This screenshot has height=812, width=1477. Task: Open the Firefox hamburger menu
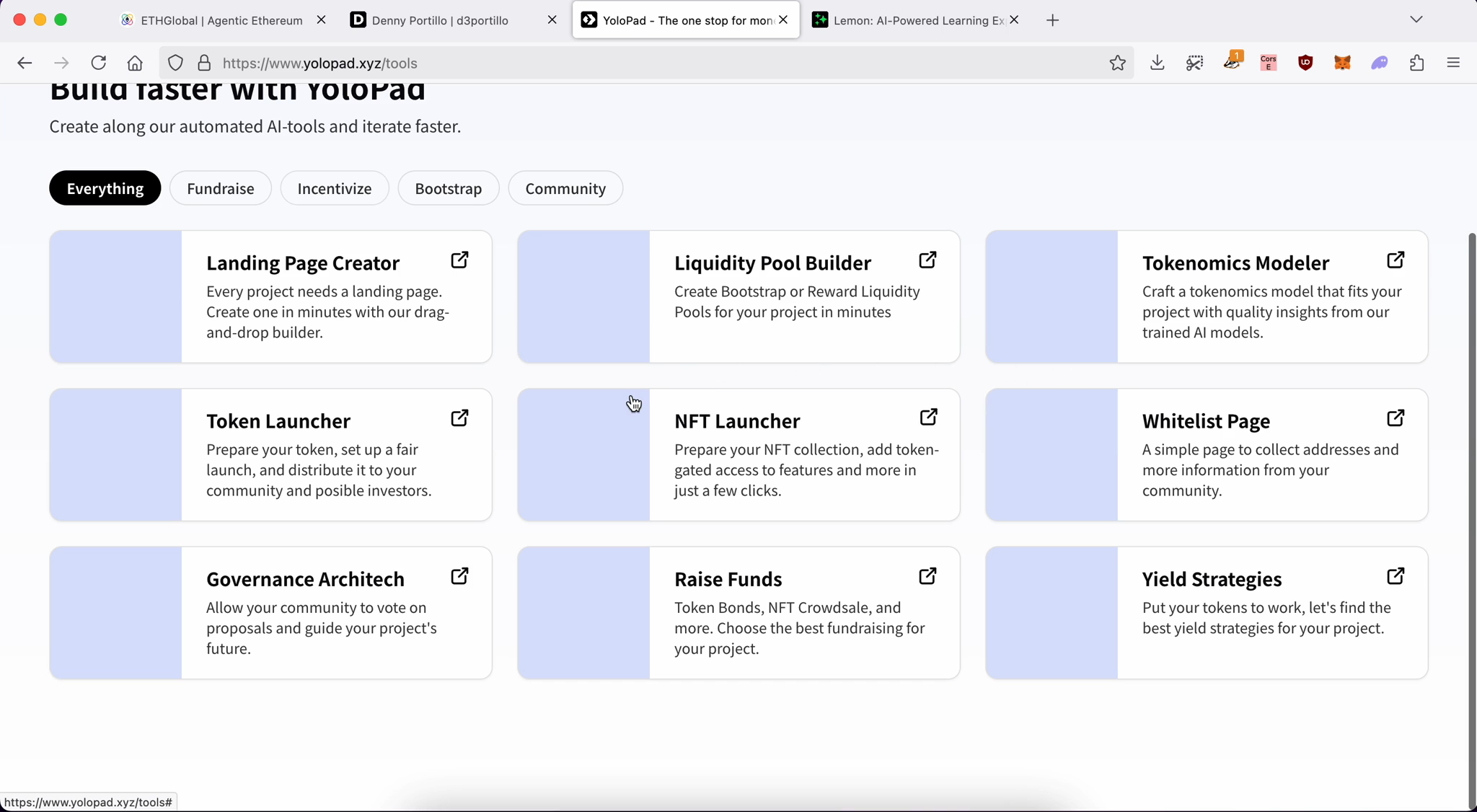pyautogui.click(x=1454, y=63)
